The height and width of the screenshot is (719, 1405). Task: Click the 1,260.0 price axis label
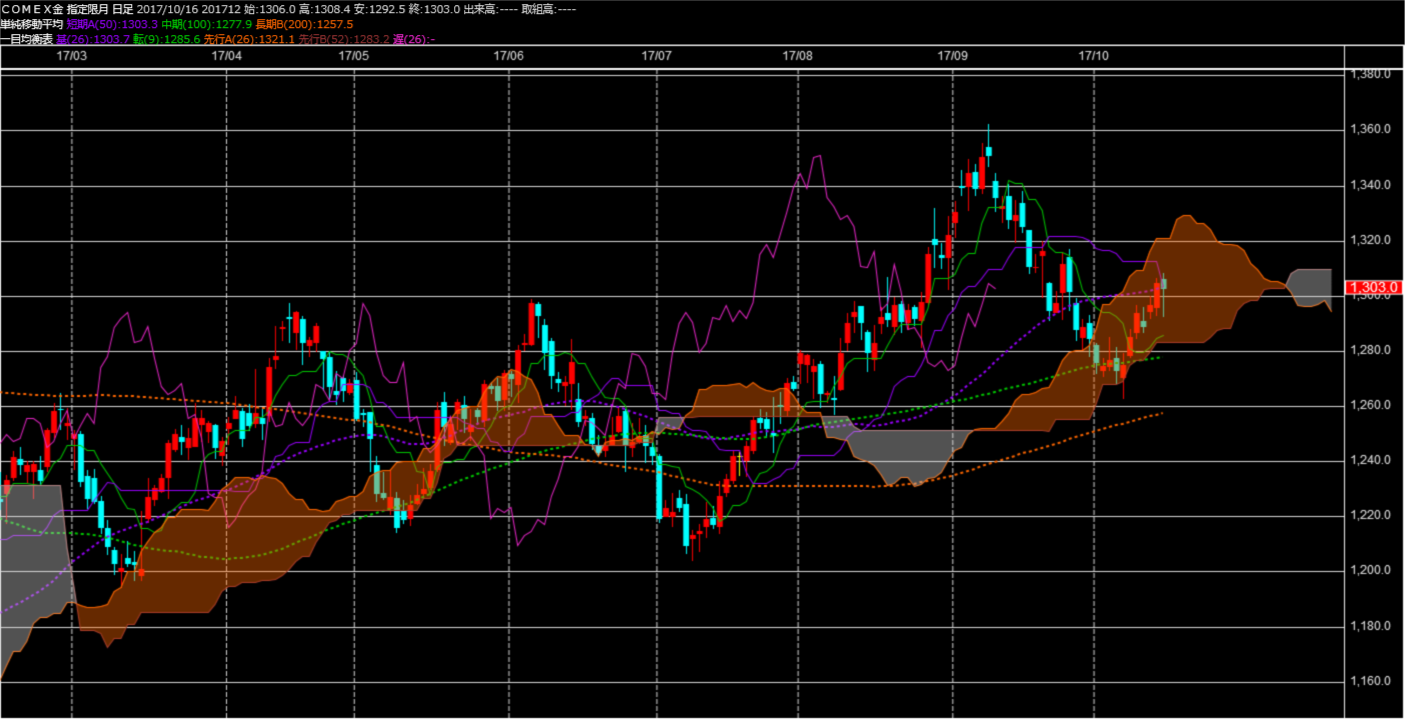[x=1371, y=405]
